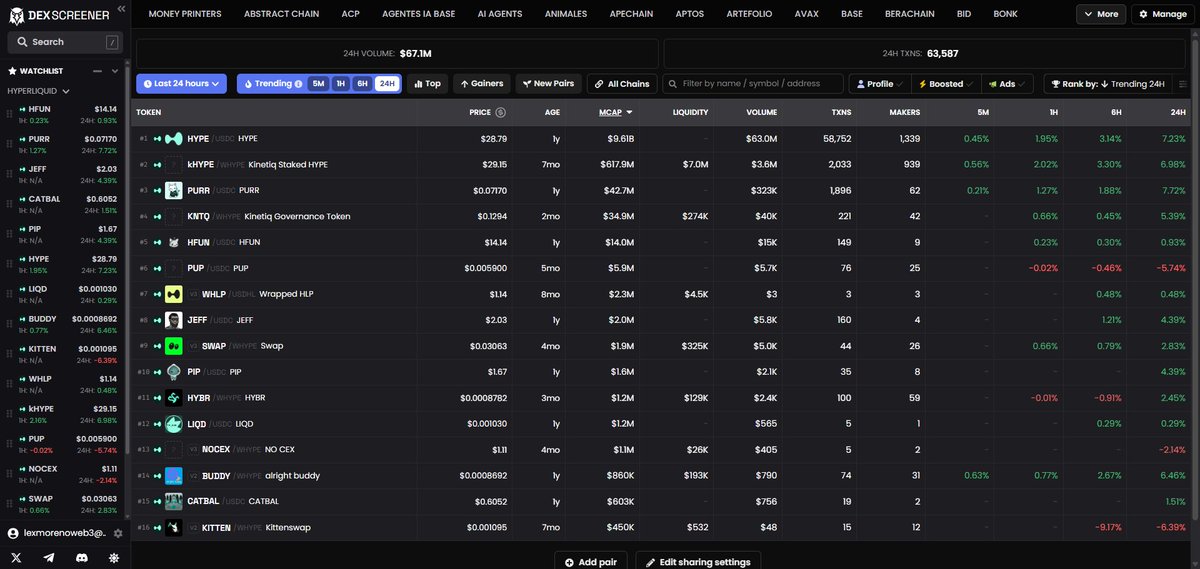Viewport: 1200px width, 569px height.
Task: Toggle the price currency icon in PRICE header
Action: pyautogui.click(x=501, y=112)
